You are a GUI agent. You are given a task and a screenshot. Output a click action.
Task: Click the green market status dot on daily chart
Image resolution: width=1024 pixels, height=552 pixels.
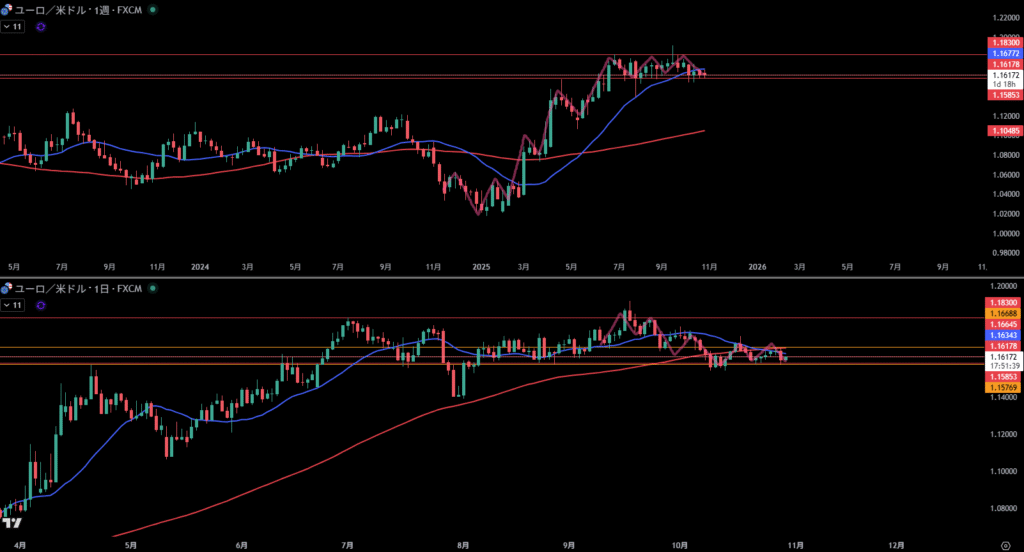(x=152, y=288)
